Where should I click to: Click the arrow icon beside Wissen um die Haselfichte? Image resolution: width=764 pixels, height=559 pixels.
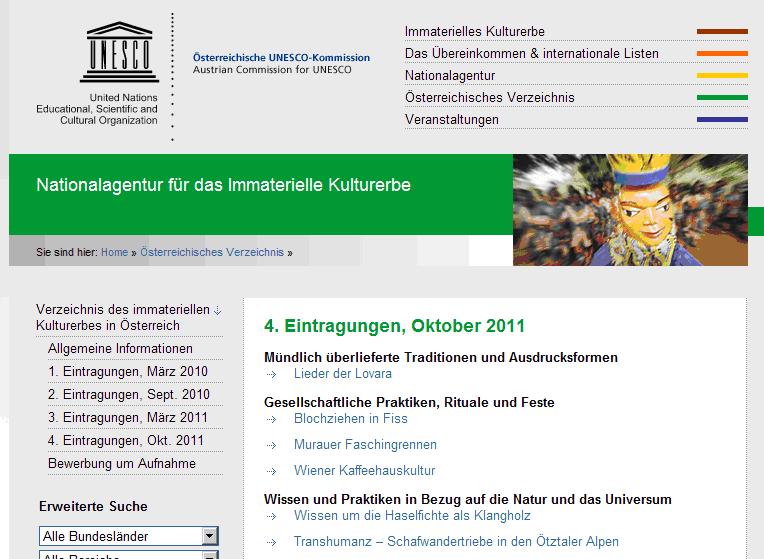pyautogui.click(x=271, y=516)
